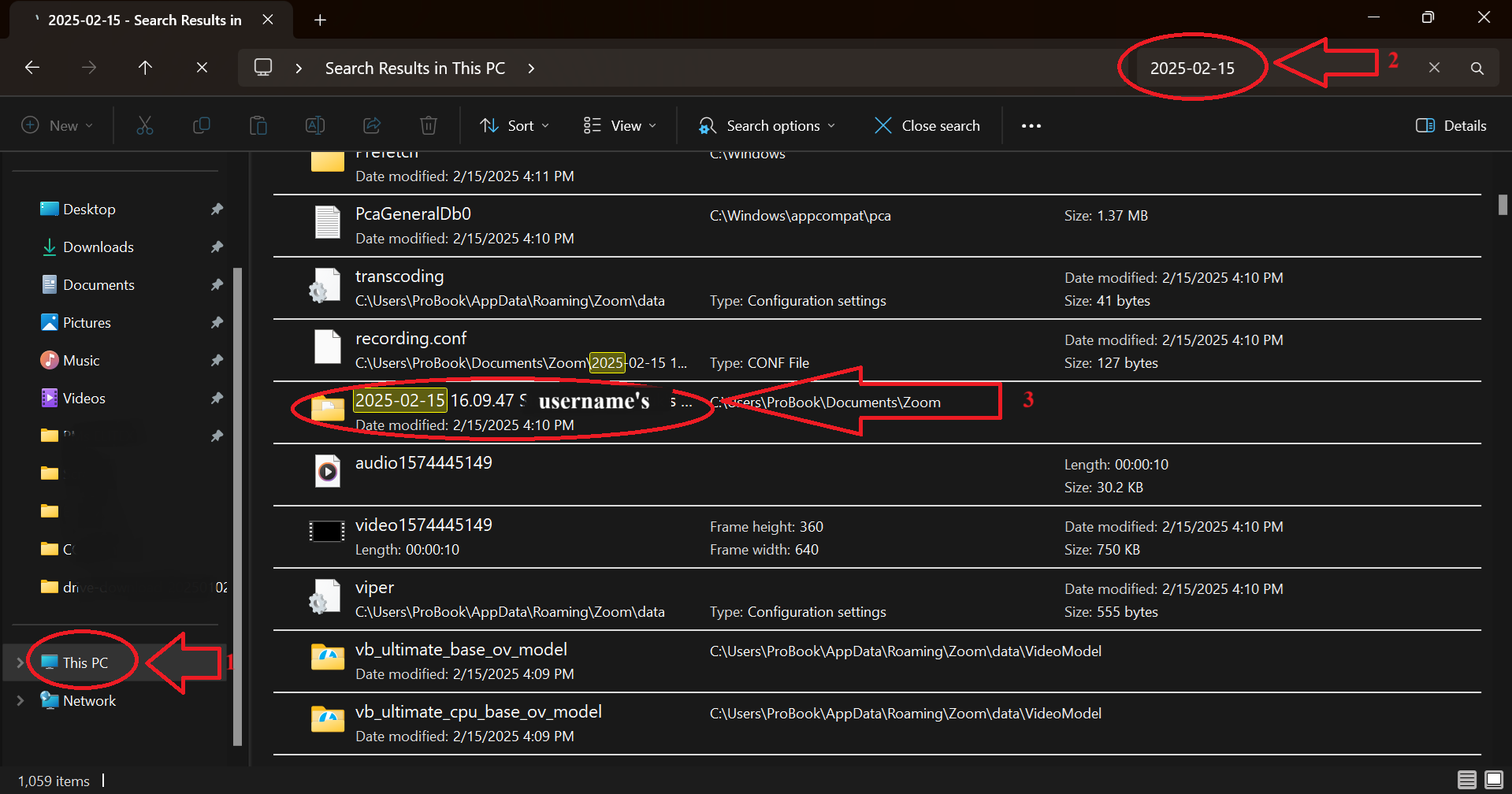1512x794 pixels.
Task: Switch to details list view in status bar
Action: [1466, 780]
